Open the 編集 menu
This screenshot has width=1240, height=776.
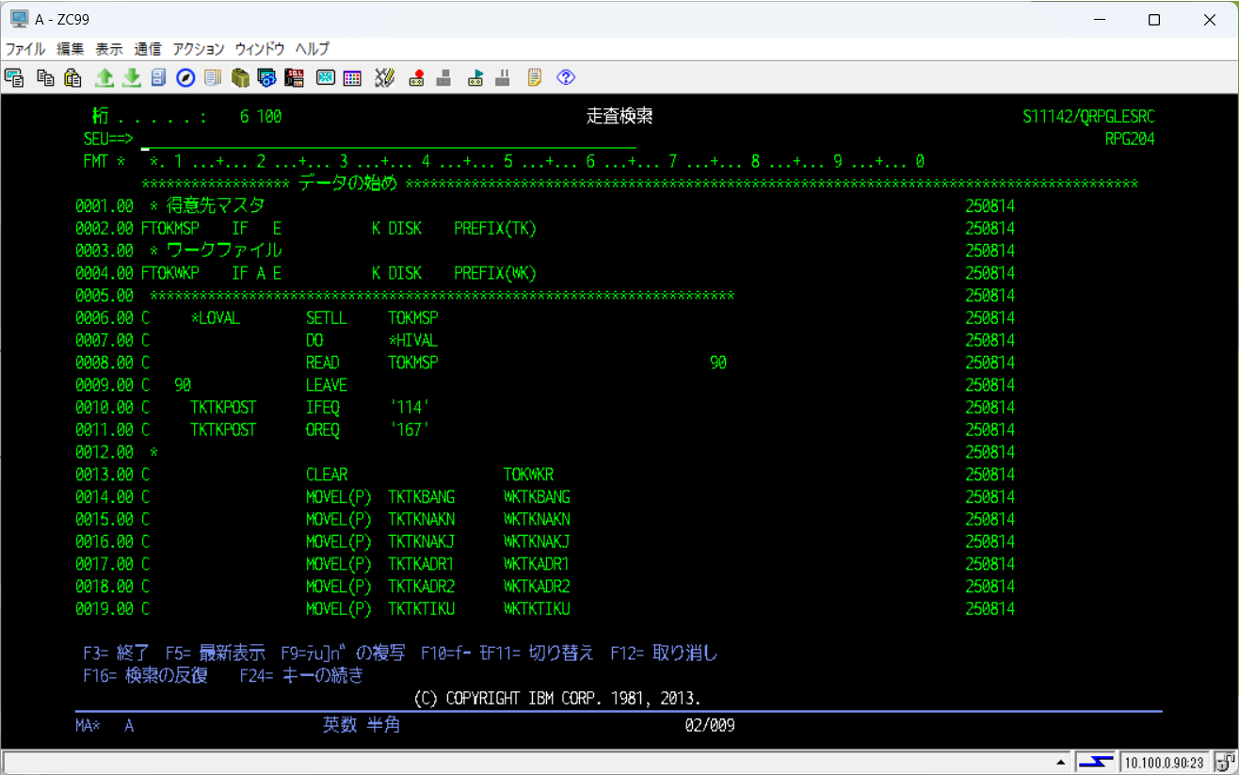[x=70, y=49]
